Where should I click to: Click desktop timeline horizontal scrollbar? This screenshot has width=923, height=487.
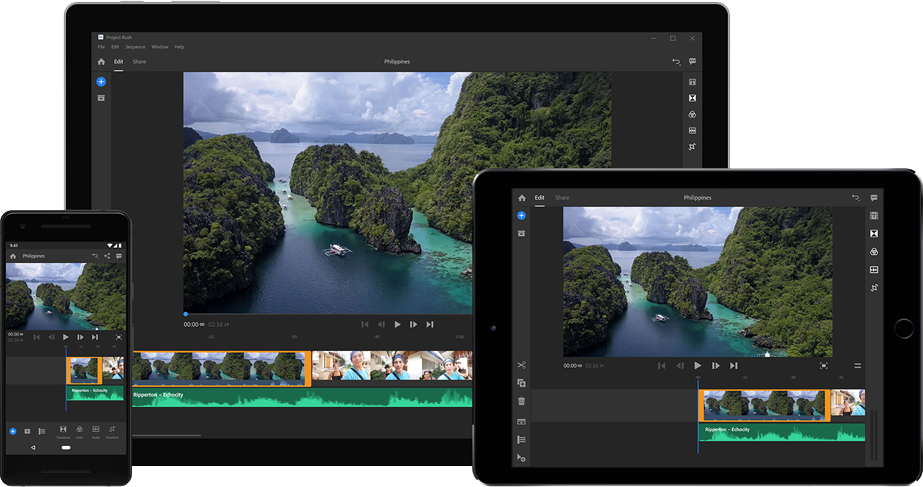pyautogui.click(x=166, y=436)
